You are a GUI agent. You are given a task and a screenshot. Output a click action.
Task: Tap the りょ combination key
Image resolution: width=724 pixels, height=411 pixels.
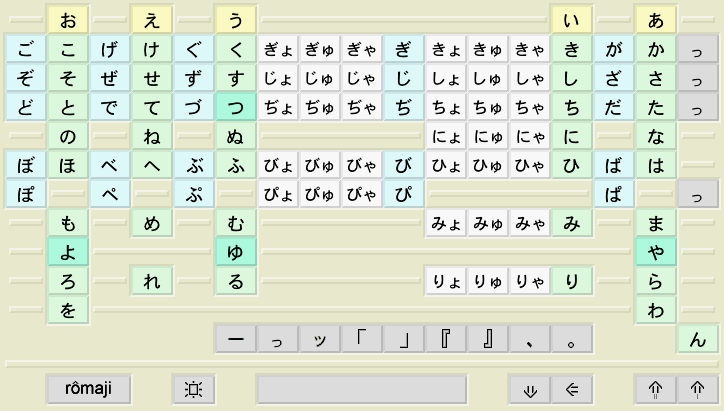446,281
